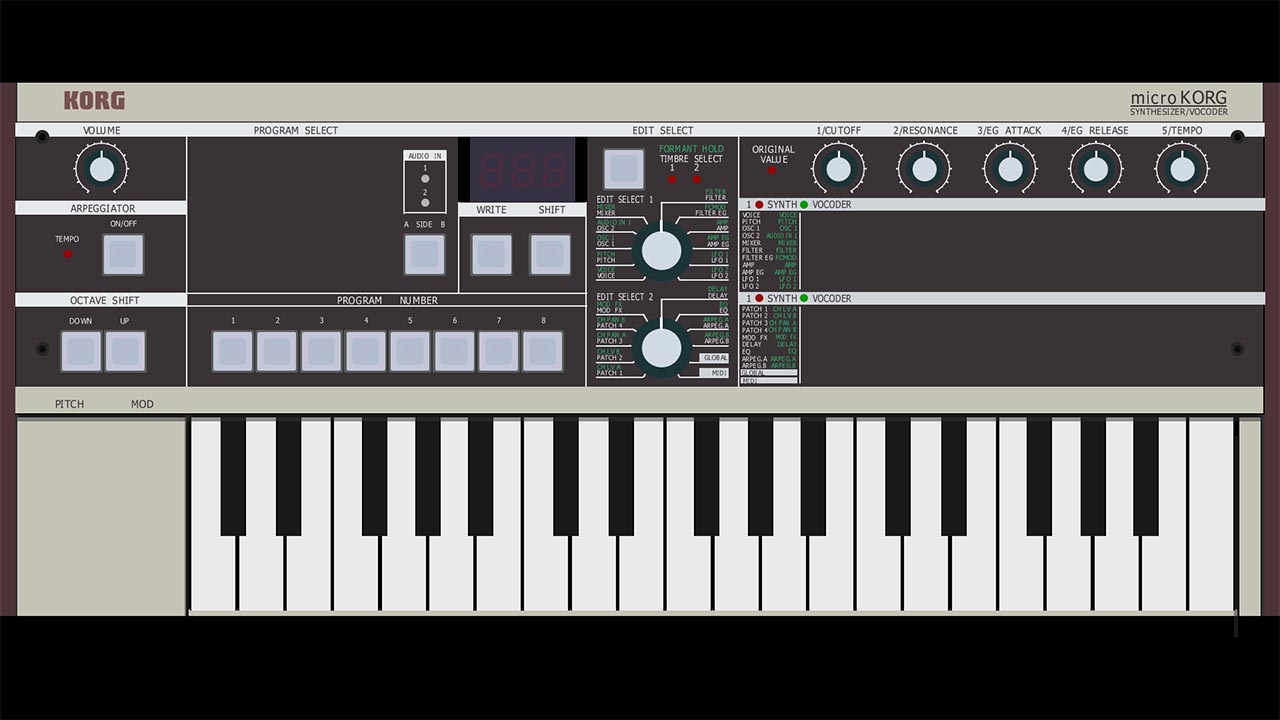This screenshot has height=720, width=1280.
Task: Toggle the Arpeggiator On/Off button
Action: point(123,255)
